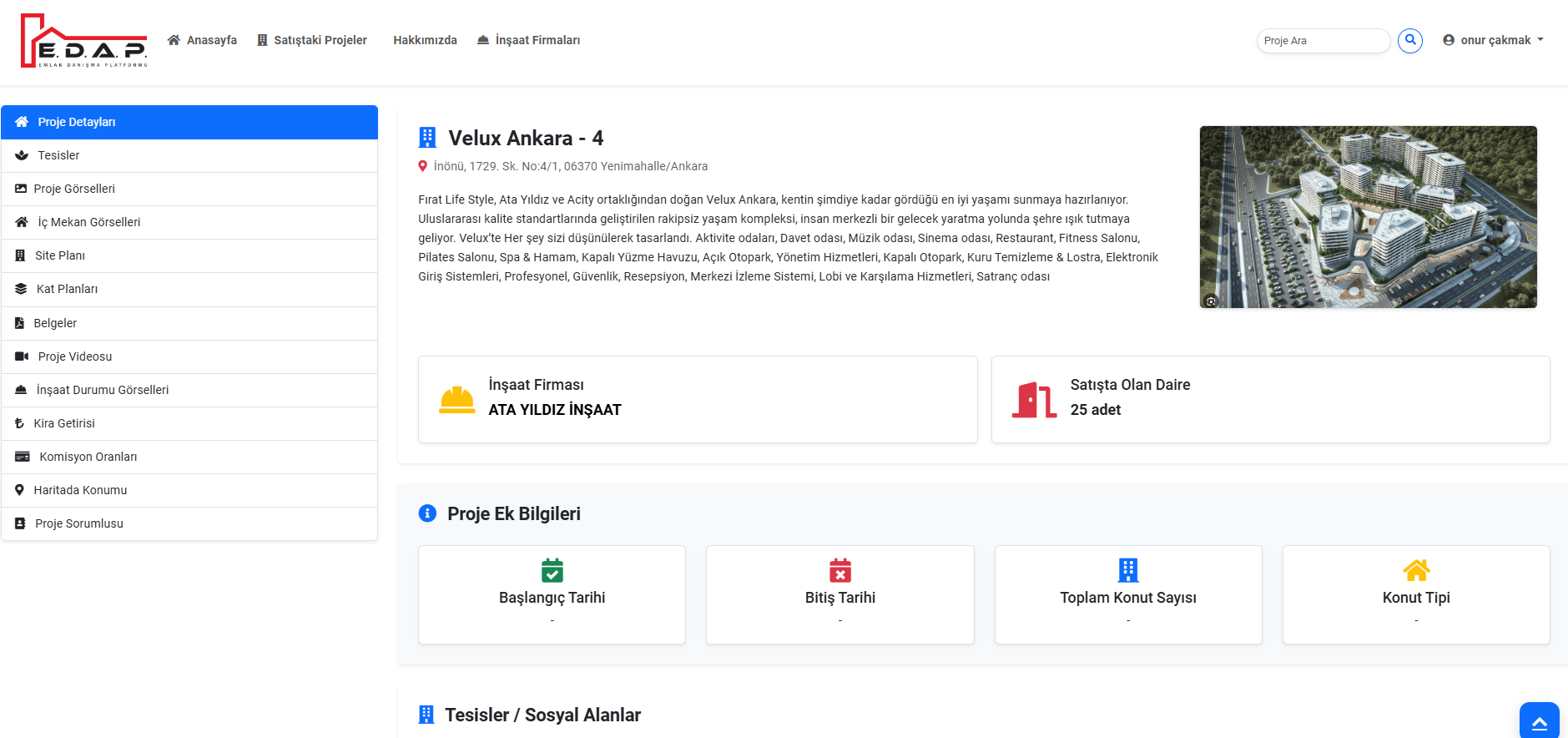The width and height of the screenshot is (1568, 738).
Task: Go to Anasayfa in the navbar
Action: tap(202, 40)
